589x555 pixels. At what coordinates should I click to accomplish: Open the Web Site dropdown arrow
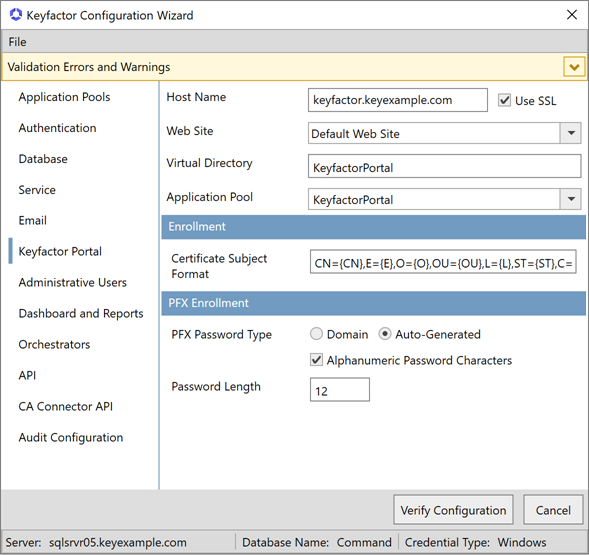pyautogui.click(x=571, y=133)
